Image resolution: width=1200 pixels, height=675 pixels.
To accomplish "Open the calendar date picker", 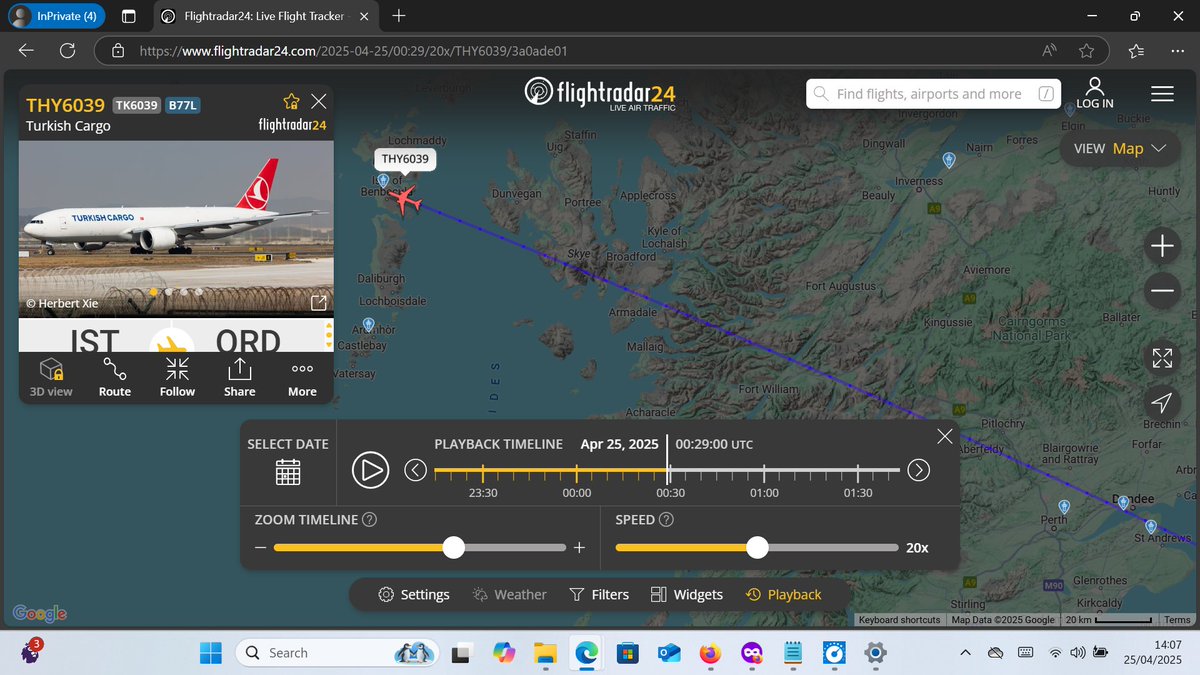I will click(288, 471).
